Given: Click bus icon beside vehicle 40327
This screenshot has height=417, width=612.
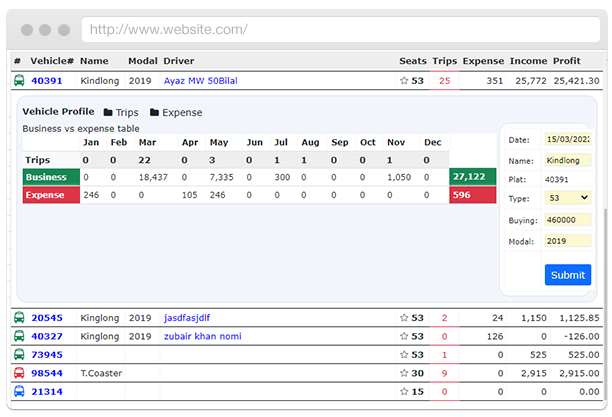Looking at the screenshot, I should [19, 336].
